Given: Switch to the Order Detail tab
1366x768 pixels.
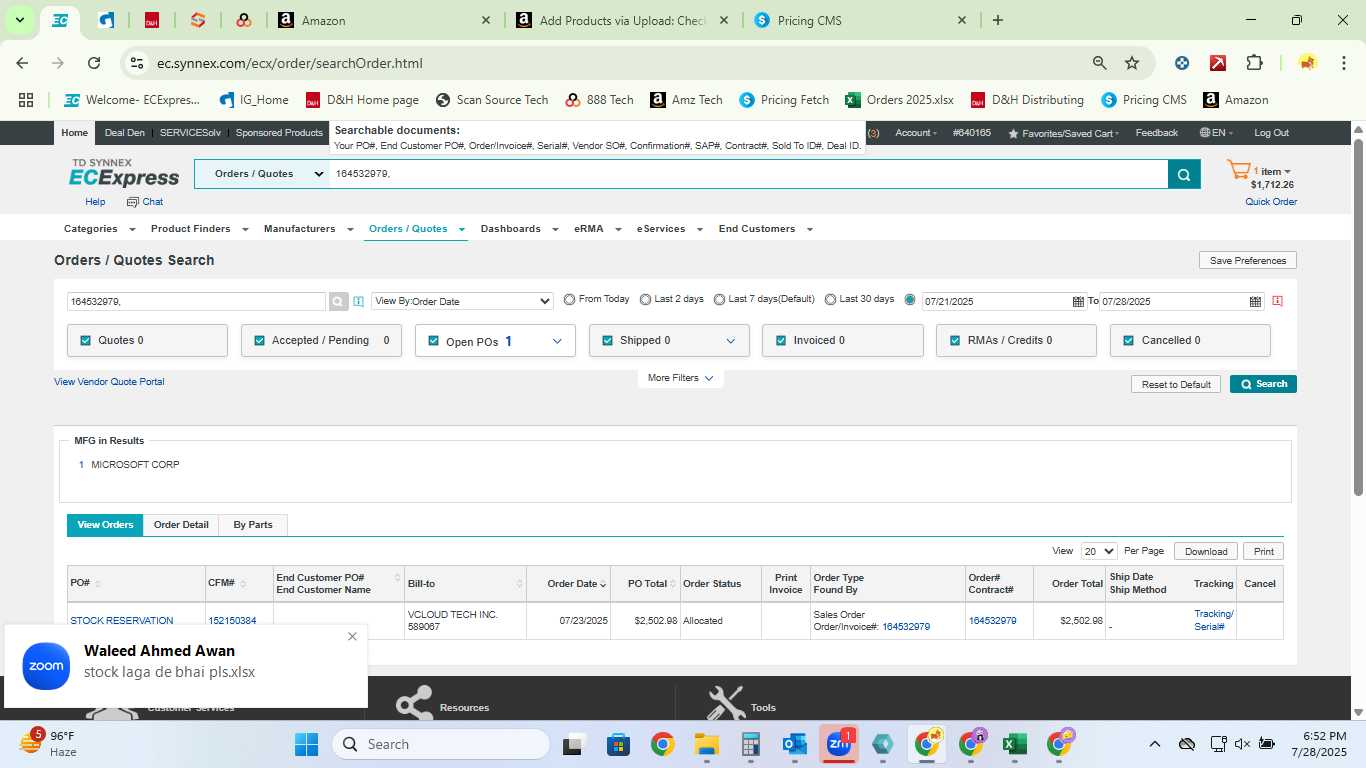Looking at the screenshot, I should point(181,525).
